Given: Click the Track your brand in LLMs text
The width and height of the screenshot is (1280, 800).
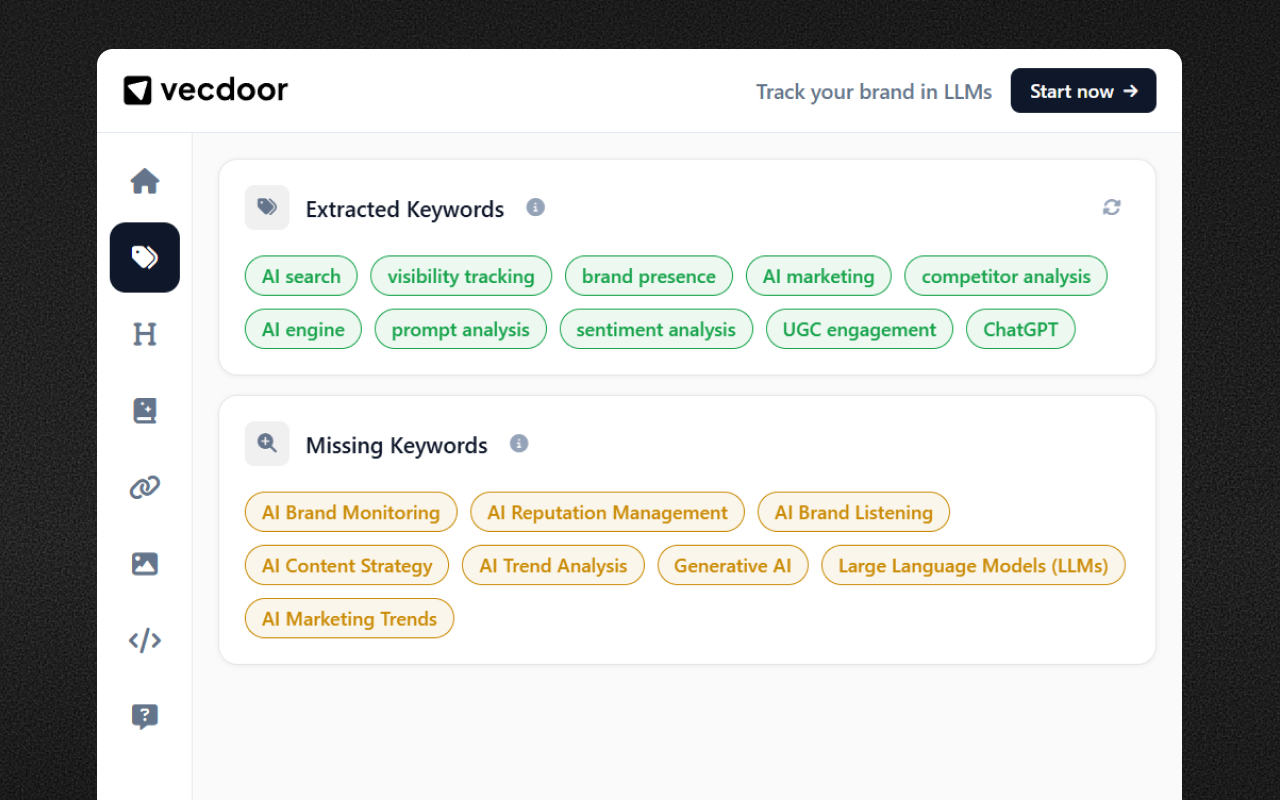Looking at the screenshot, I should click(x=873, y=91).
